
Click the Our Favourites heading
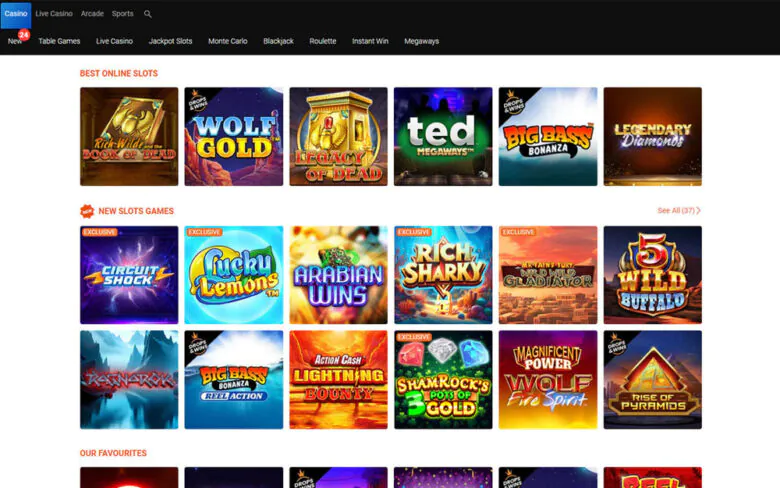pyautogui.click(x=113, y=453)
